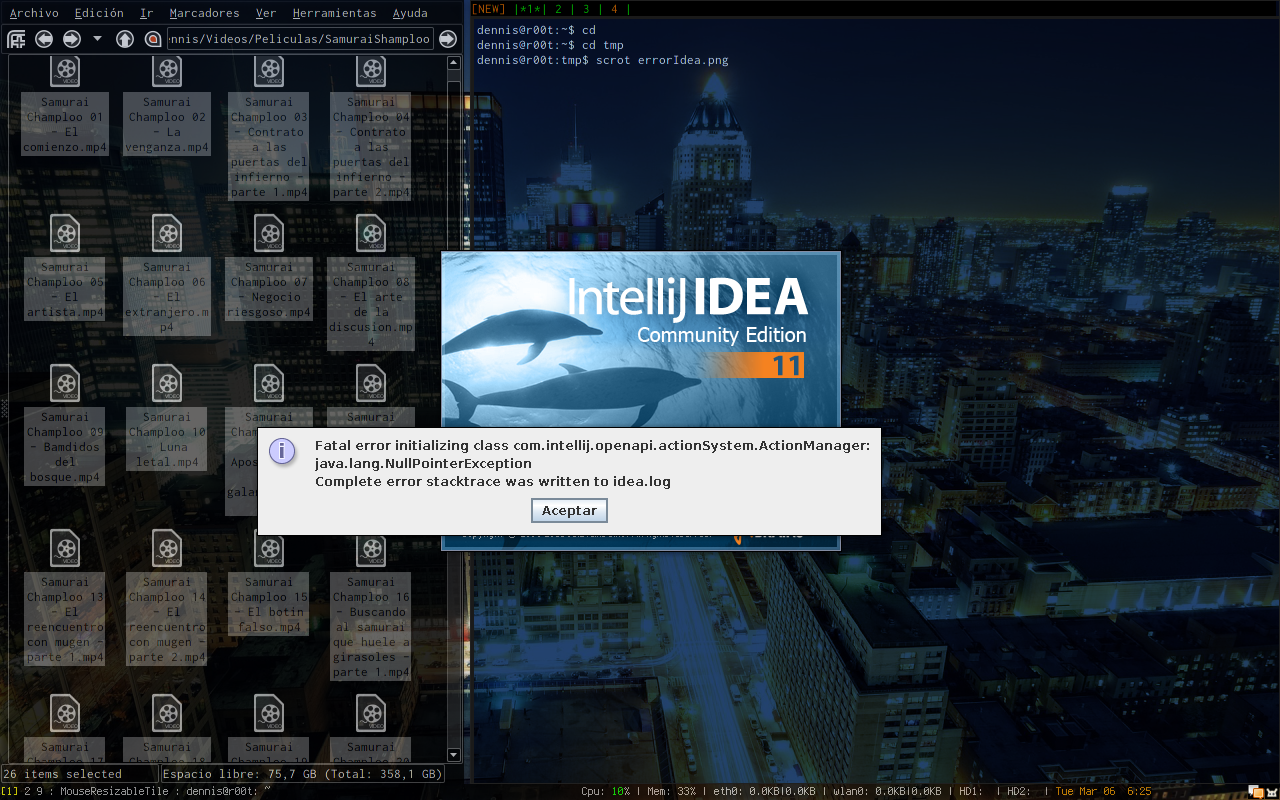Click 'eth0: 0.0KB|0.0KB' status entry
1280x800 pixels.
click(765, 791)
